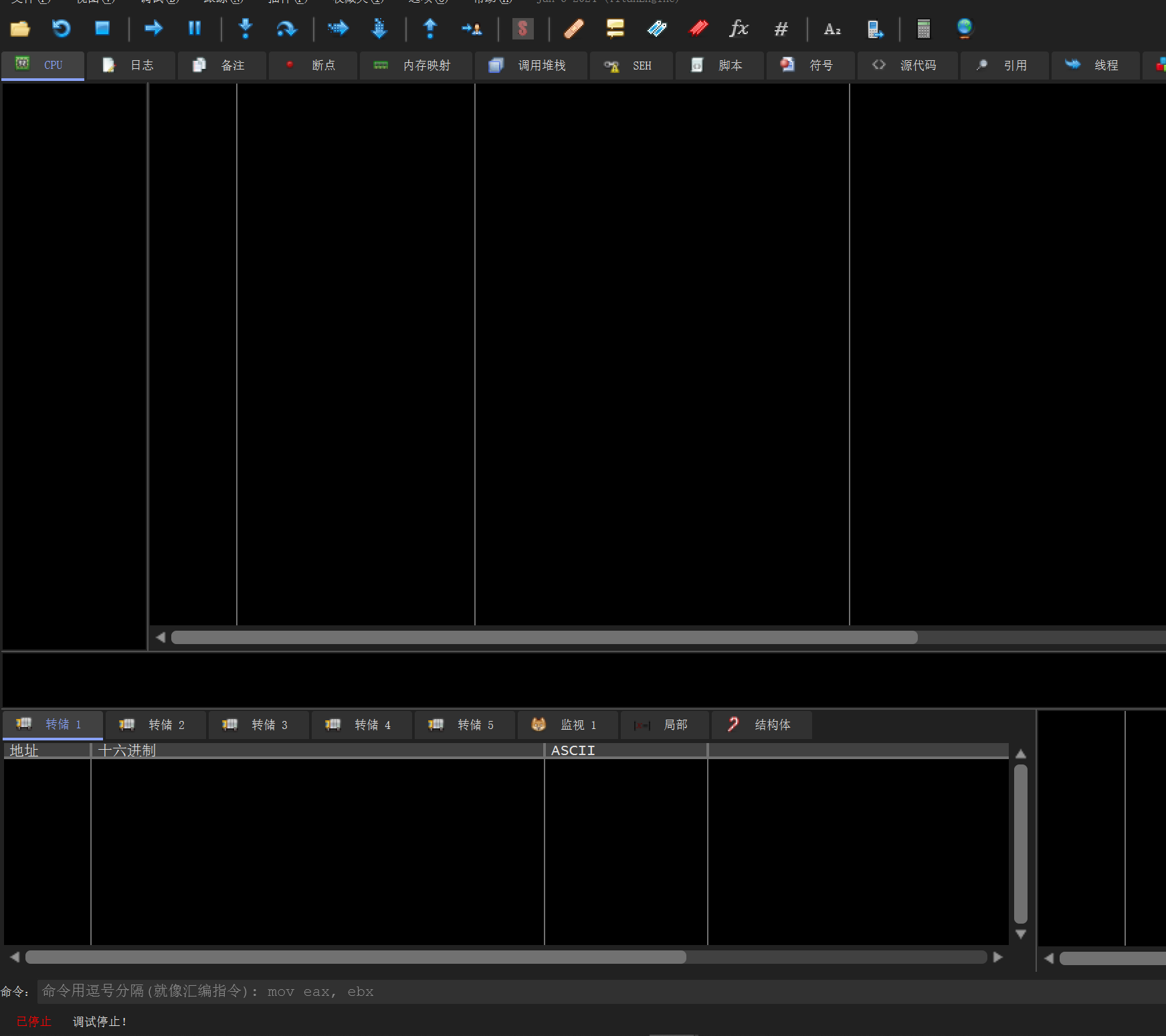
Task: Step over with the curved arrow icon
Action: (286, 29)
